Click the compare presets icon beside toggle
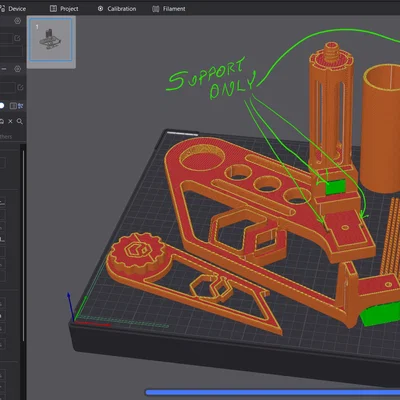The height and width of the screenshot is (400, 400). [x=13, y=106]
